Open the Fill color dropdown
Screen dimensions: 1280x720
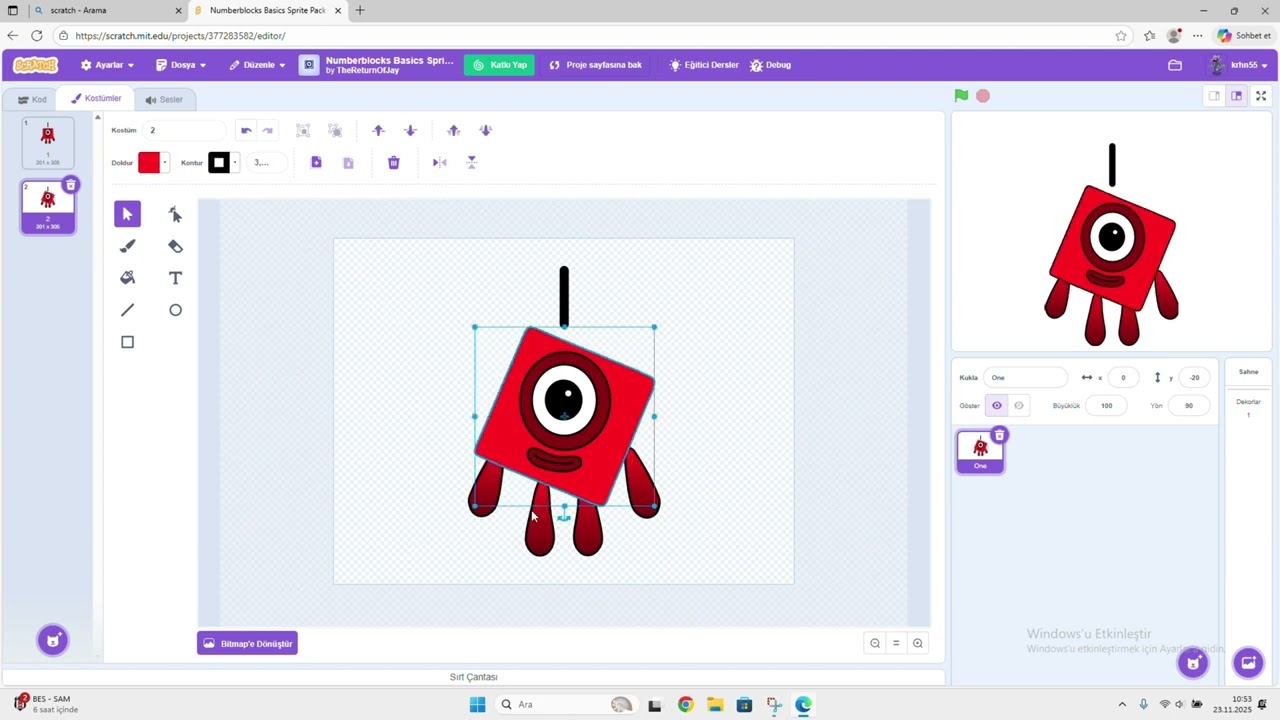(153, 162)
